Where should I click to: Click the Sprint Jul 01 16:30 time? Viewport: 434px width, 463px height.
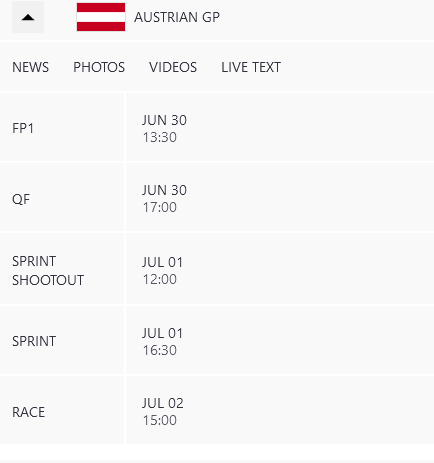tap(163, 342)
